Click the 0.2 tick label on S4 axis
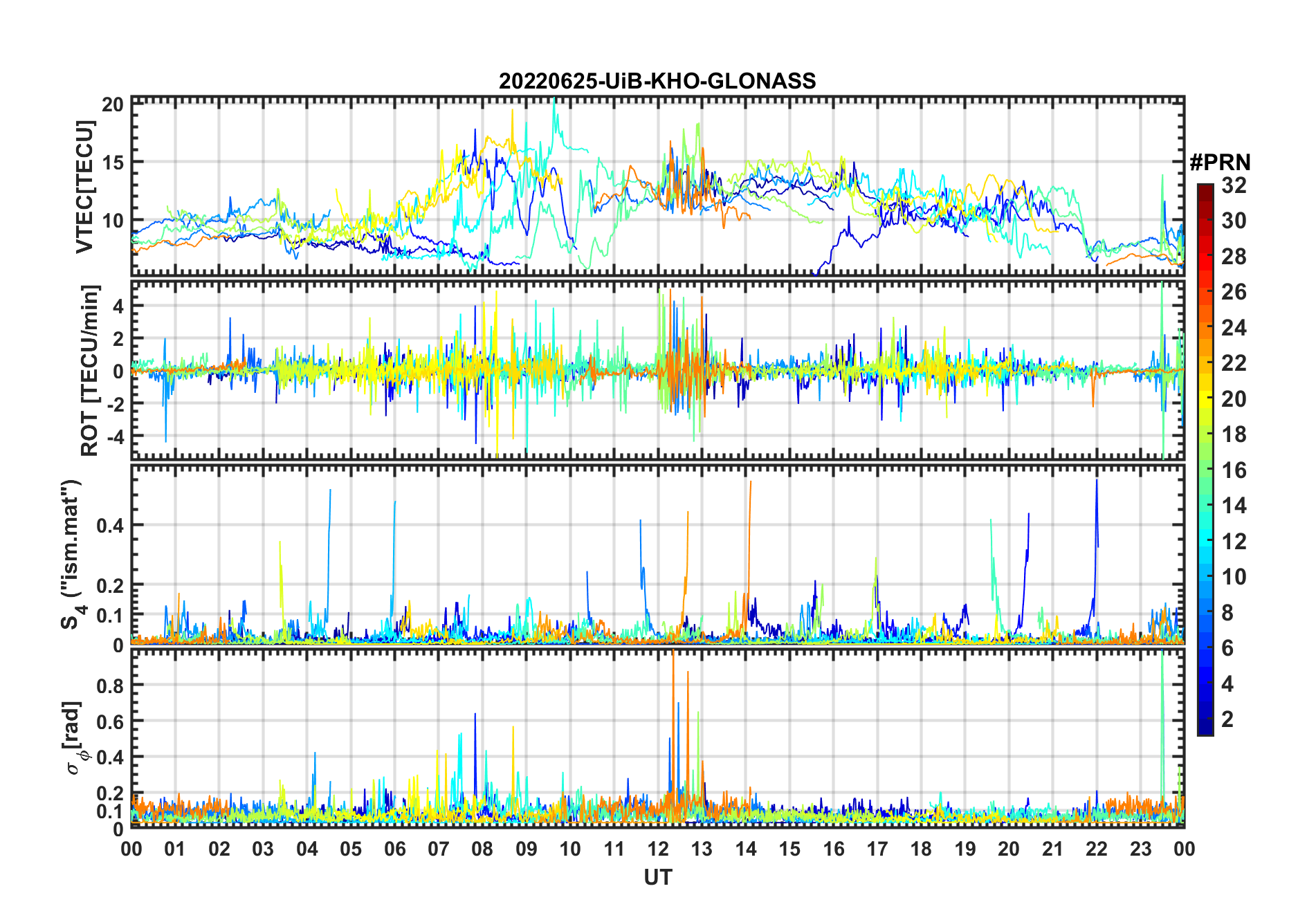 [x=111, y=585]
